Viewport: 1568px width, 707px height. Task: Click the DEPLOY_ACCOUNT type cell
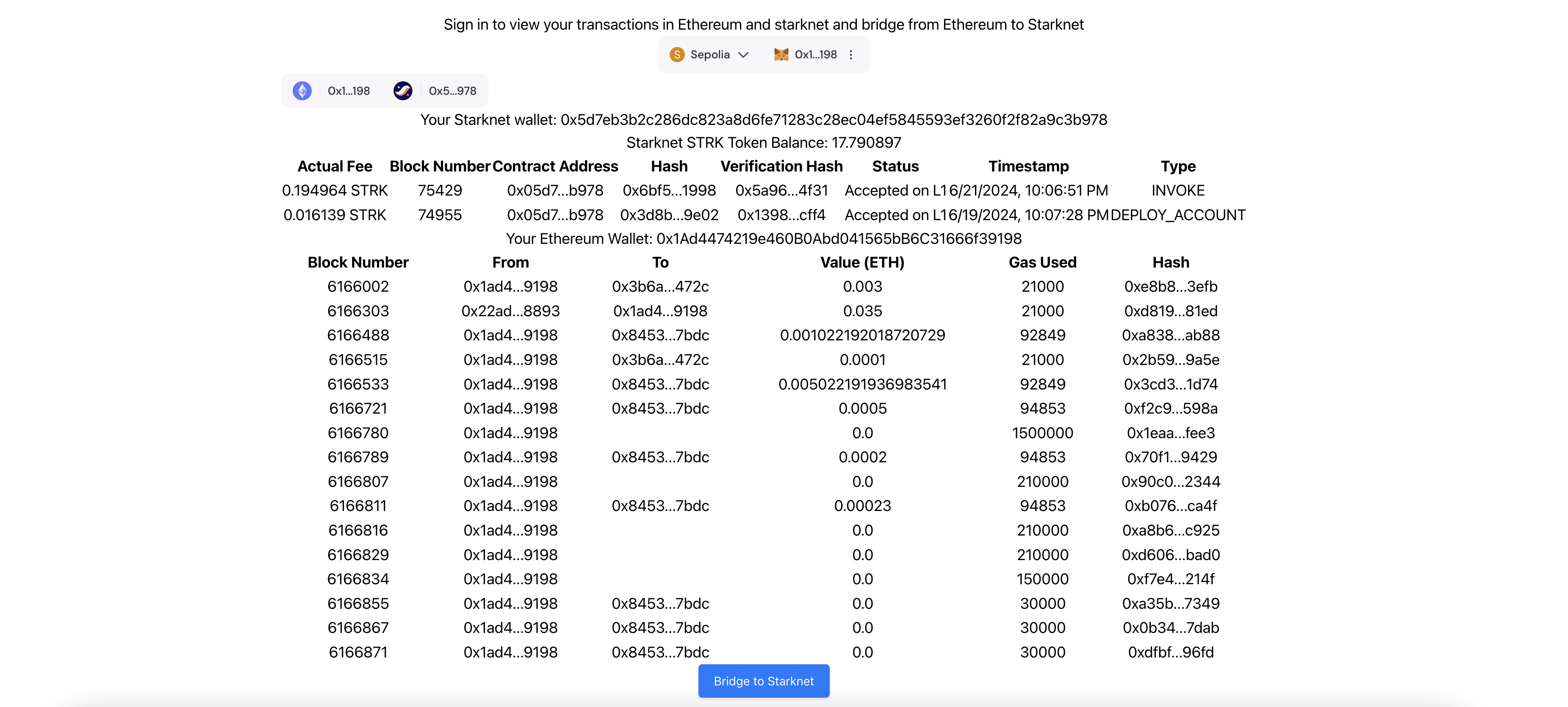click(1178, 215)
